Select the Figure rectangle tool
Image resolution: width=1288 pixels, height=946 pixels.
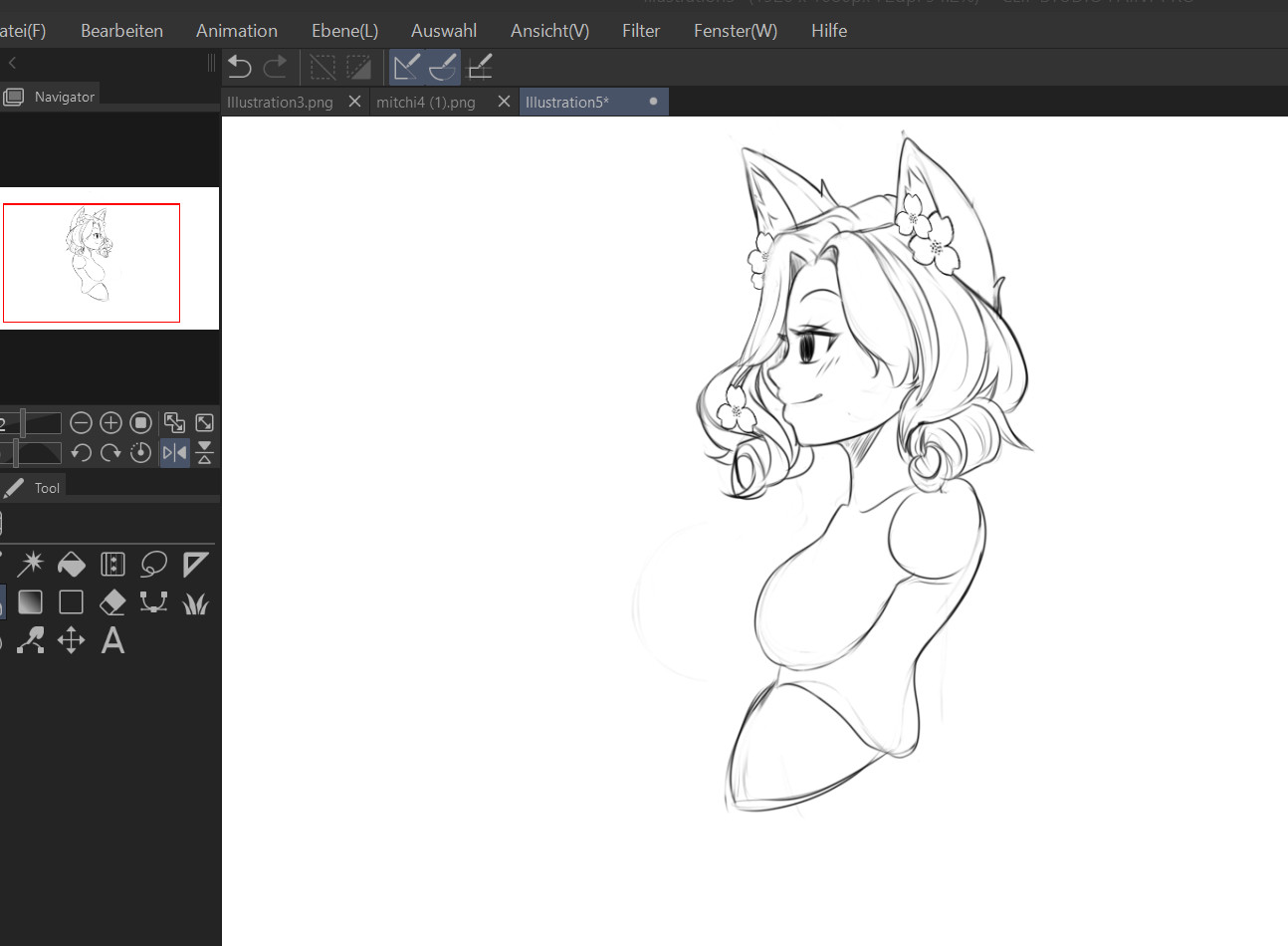click(x=72, y=602)
